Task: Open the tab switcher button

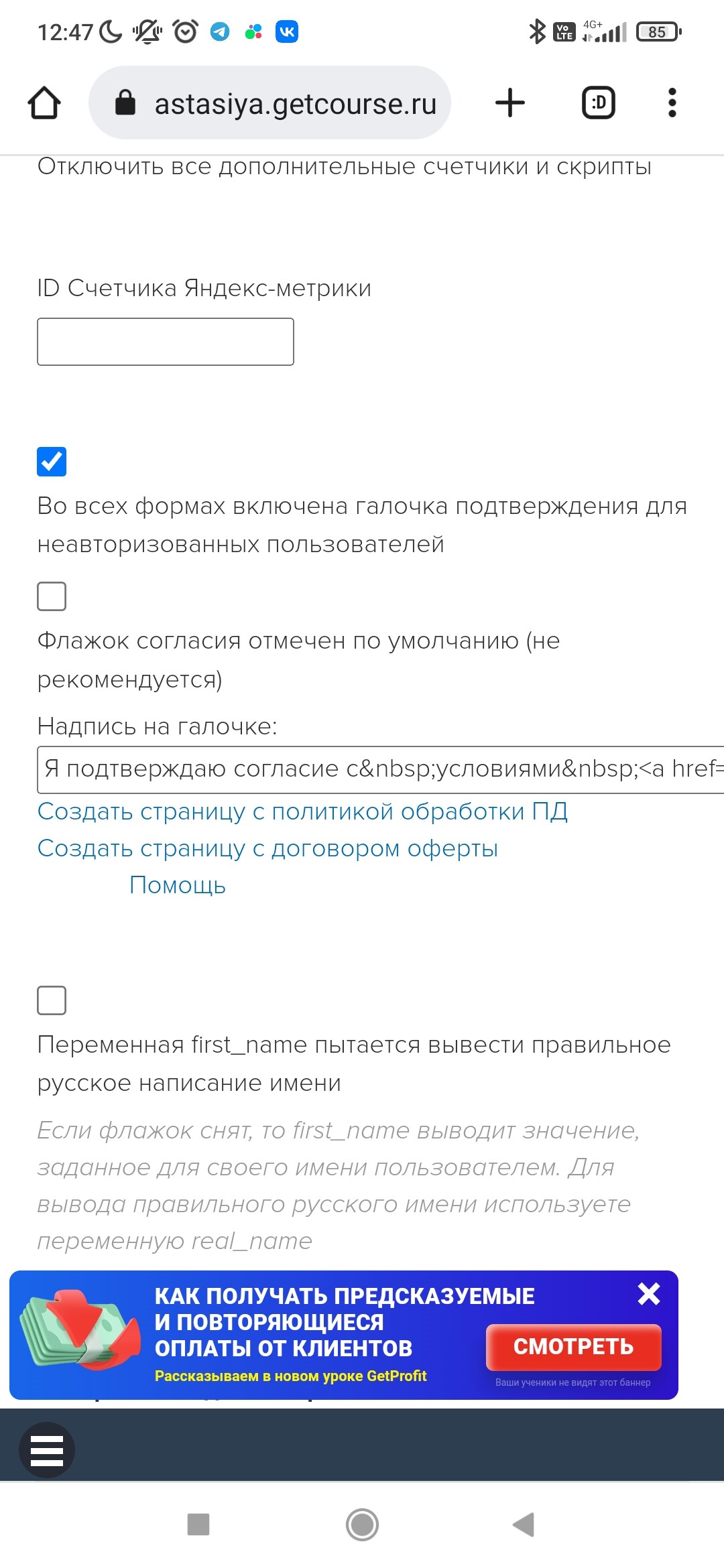Action: click(x=598, y=103)
